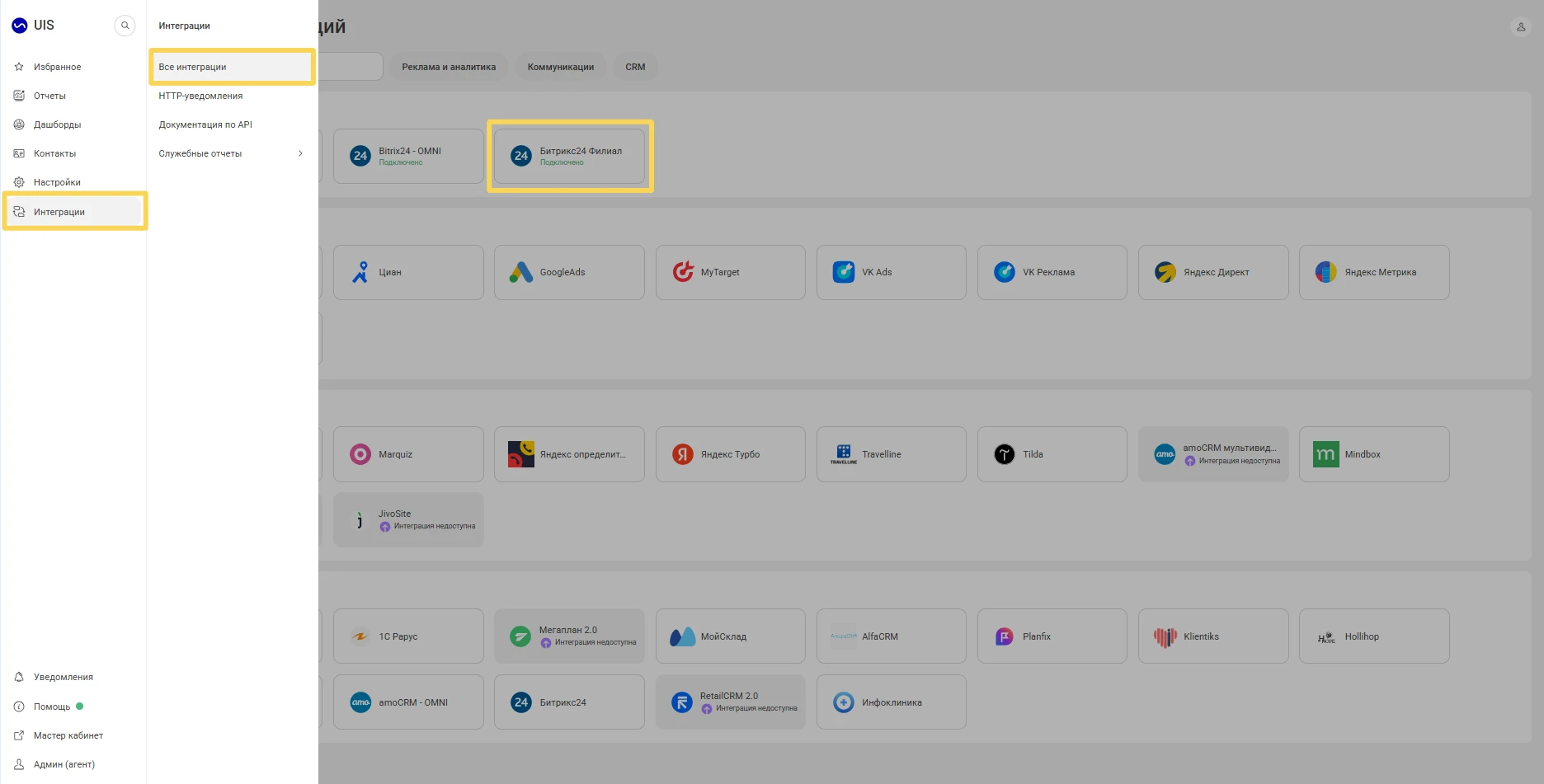The width and height of the screenshot is (1544, 784).
Task: Click the contacts icon beside Контакты
Action: click(x=19, y=153)
